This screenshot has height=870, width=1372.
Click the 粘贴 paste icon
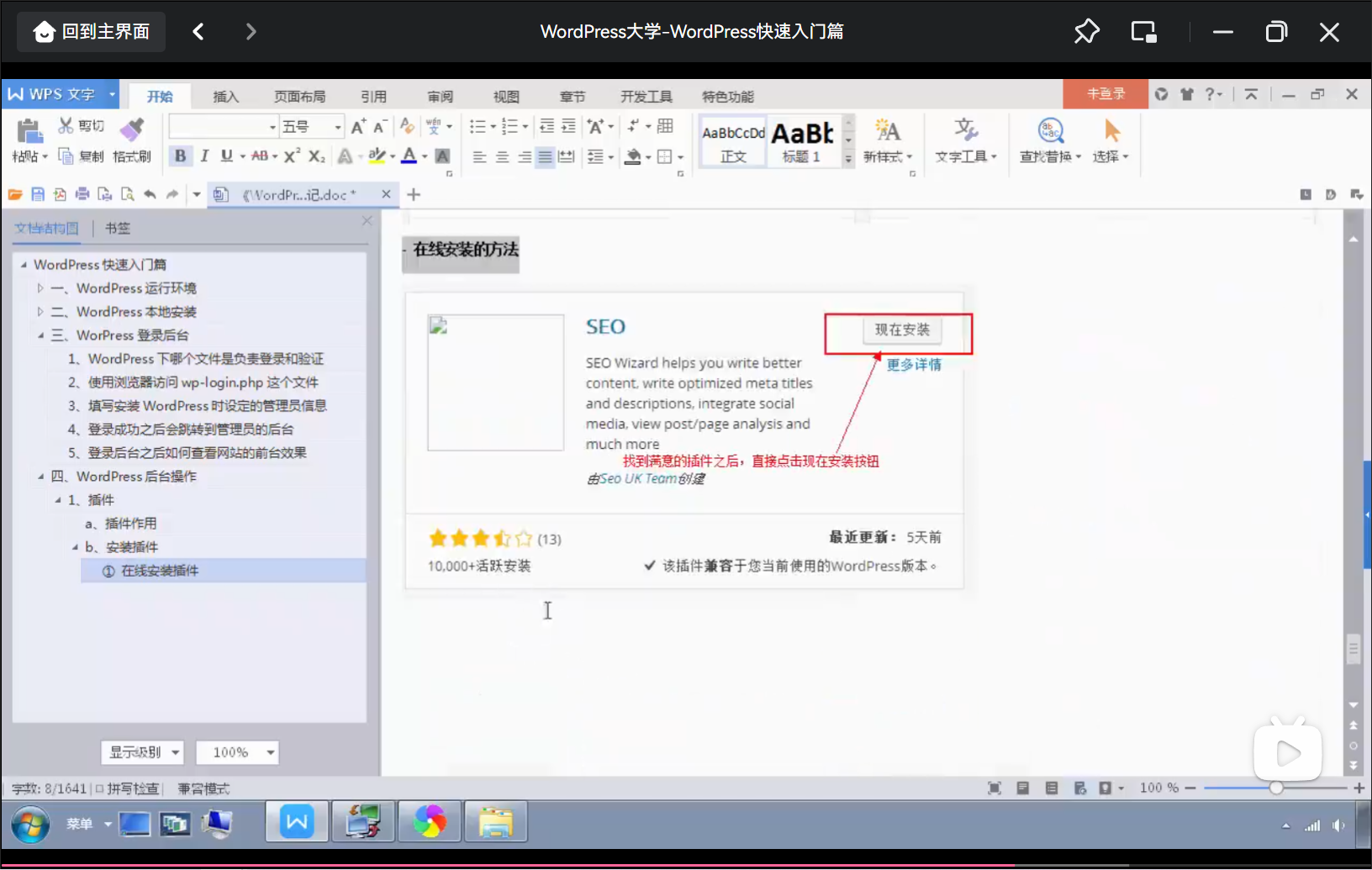[29, 131]
